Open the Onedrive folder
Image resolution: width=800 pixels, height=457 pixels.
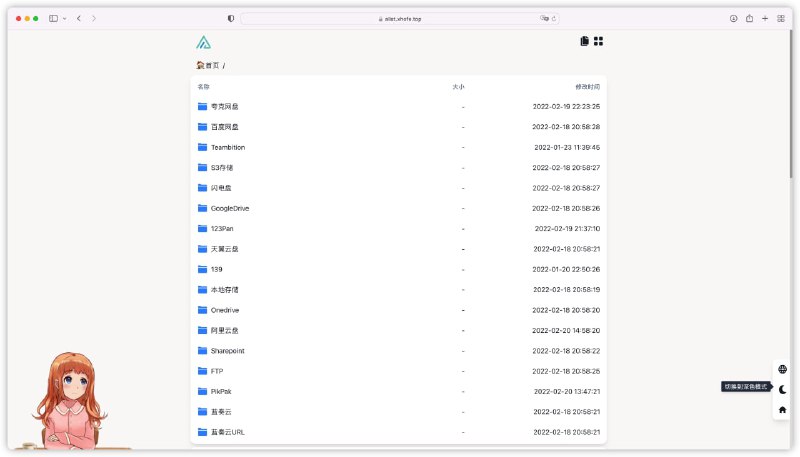click(x=225, y=310)
